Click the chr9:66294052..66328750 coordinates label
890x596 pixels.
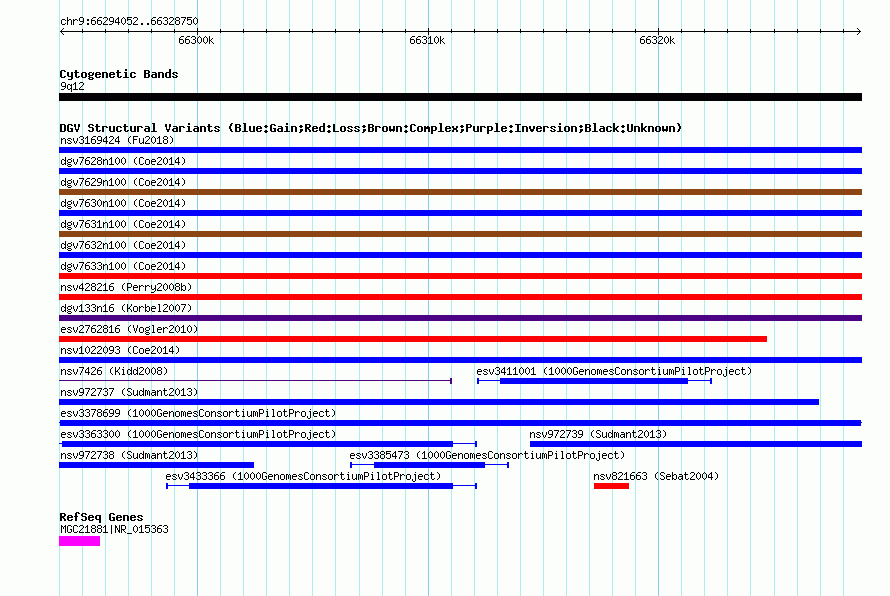click(129, 22)
